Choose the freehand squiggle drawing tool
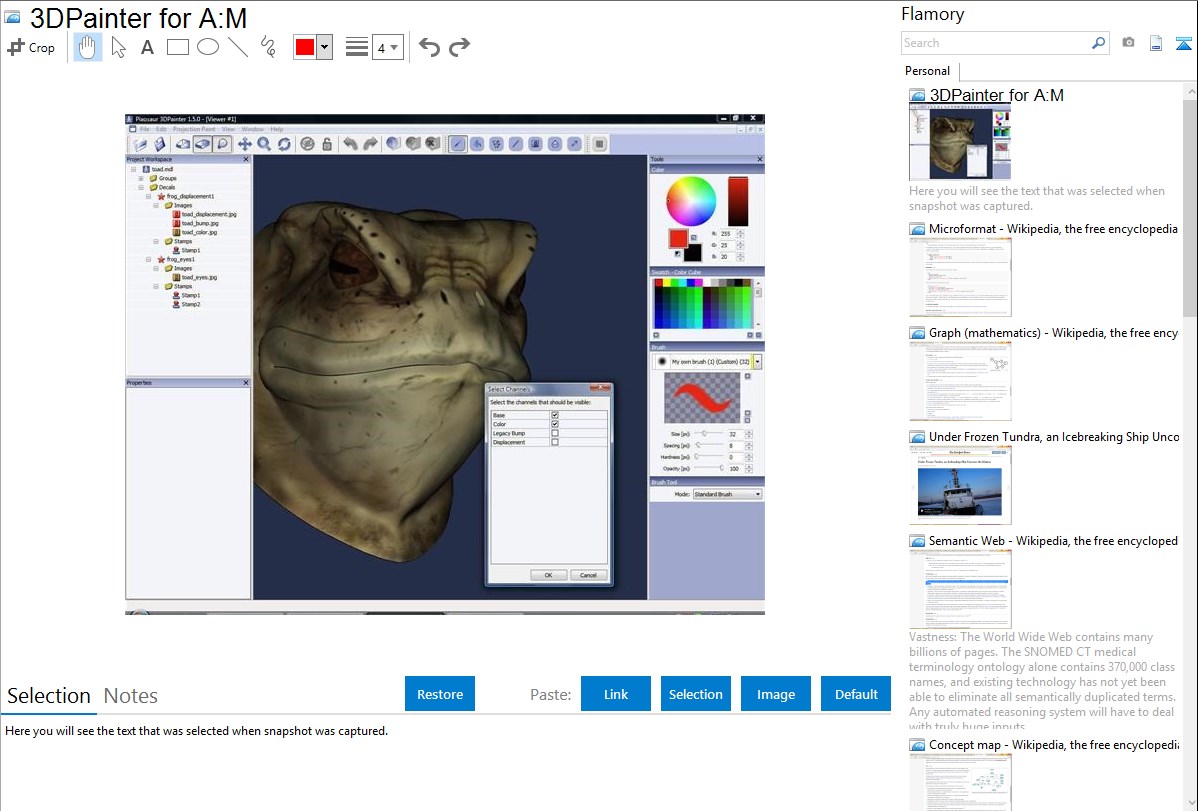The image size is (1198, 811). click(268, 47)
